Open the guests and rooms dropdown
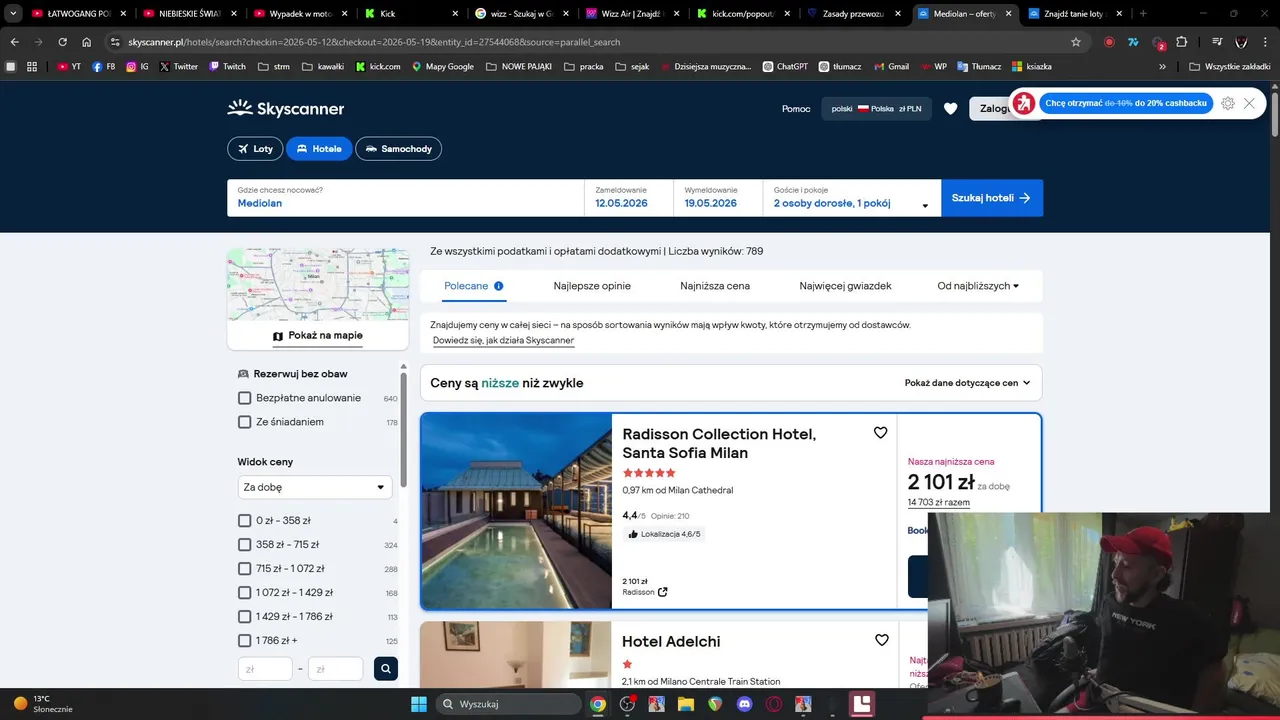Screen dimensions: 1280x720 point(852,198)
